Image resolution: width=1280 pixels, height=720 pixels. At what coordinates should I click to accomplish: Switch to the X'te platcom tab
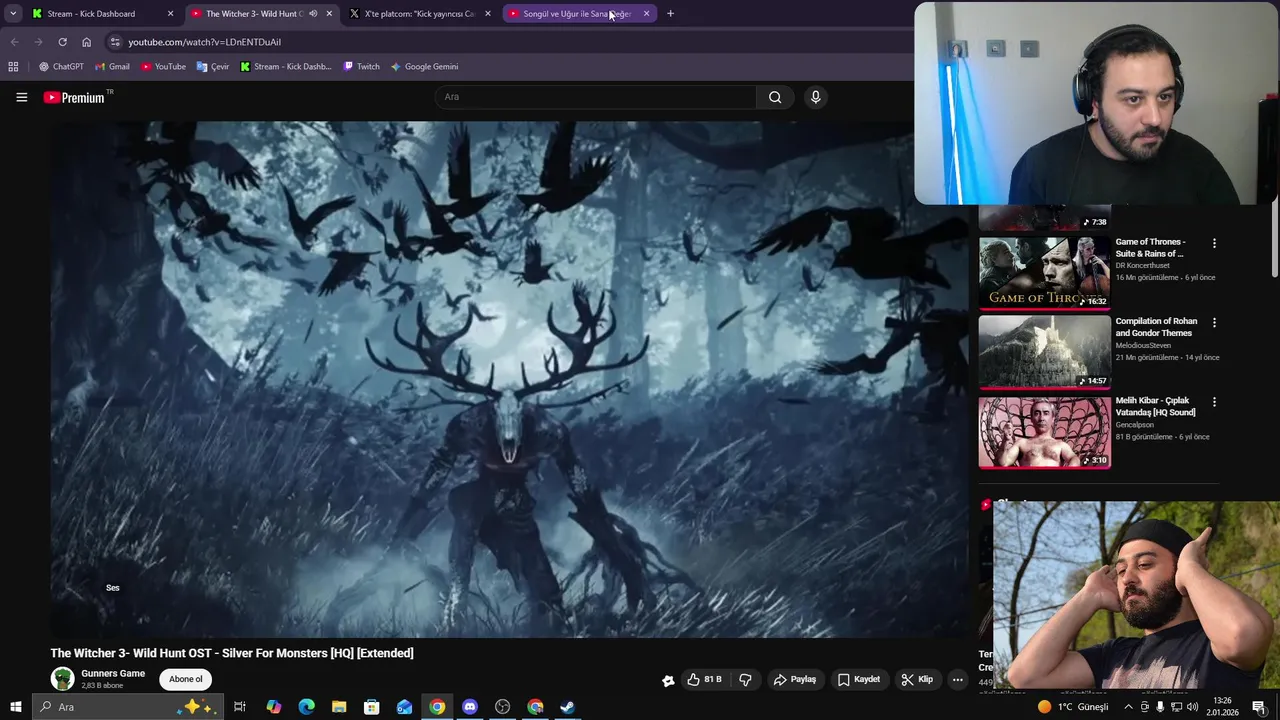pos(419,14)
